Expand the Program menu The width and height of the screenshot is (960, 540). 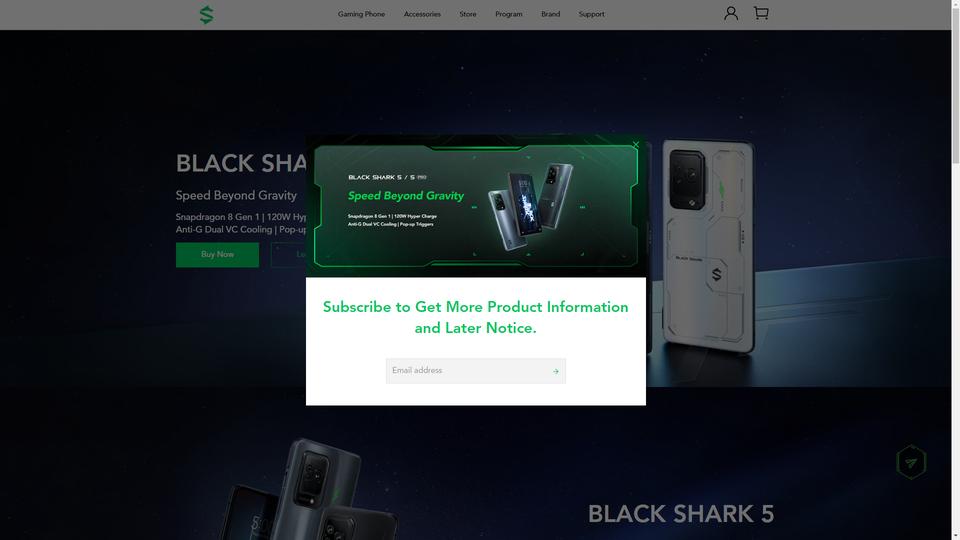[509, 14]
